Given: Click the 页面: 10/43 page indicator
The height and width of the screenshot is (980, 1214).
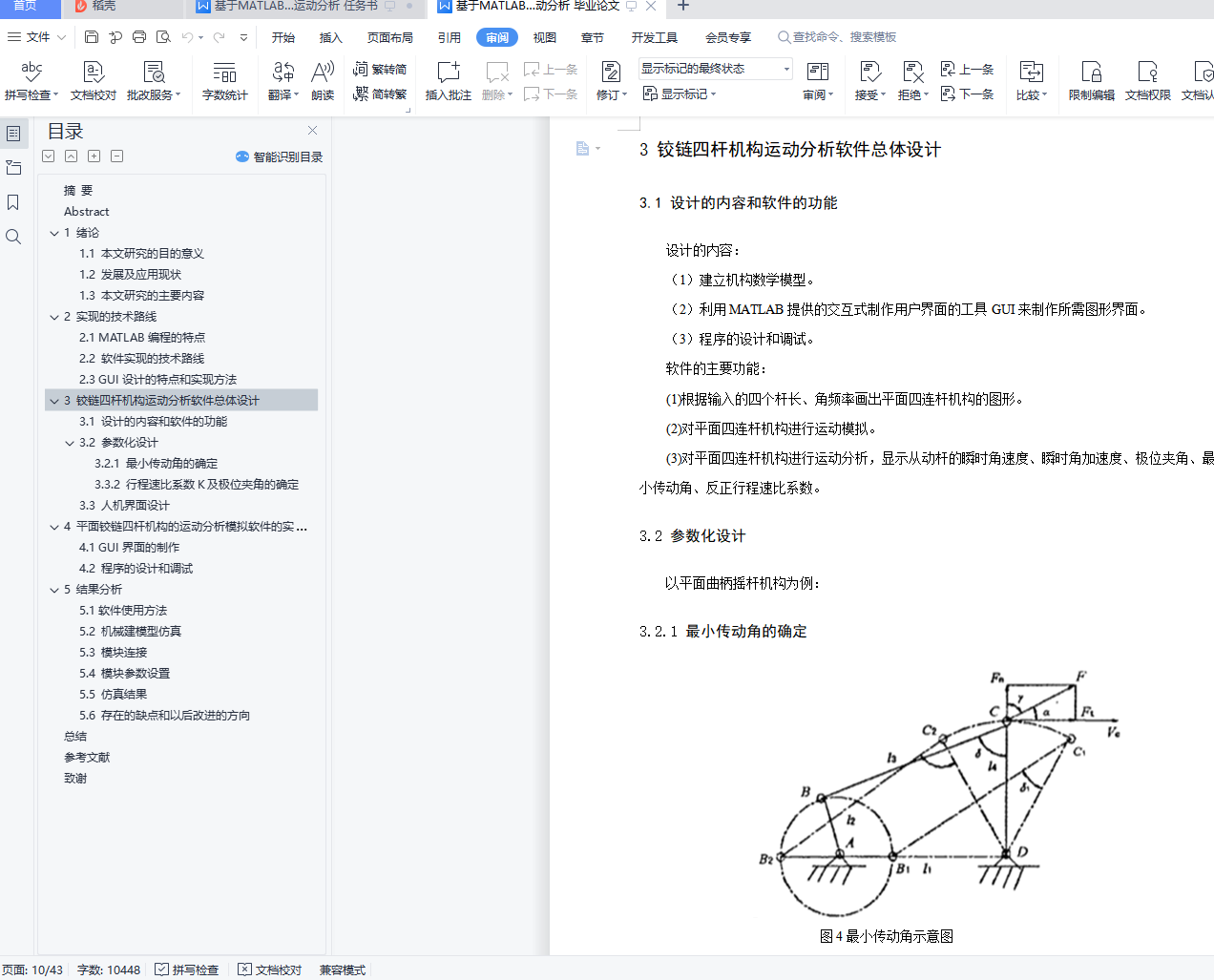Looking at the screenshot, I should 32,970.
